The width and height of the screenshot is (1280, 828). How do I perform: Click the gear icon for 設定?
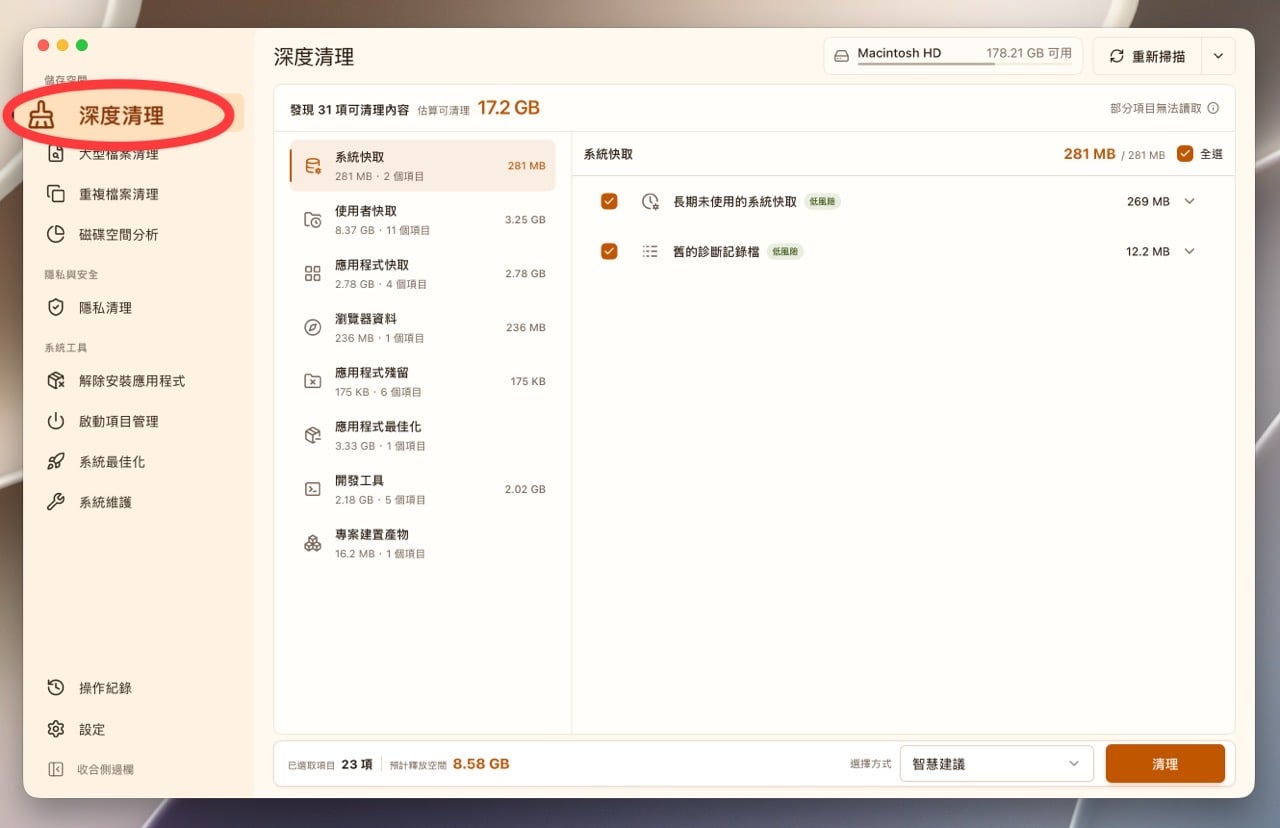56,729
